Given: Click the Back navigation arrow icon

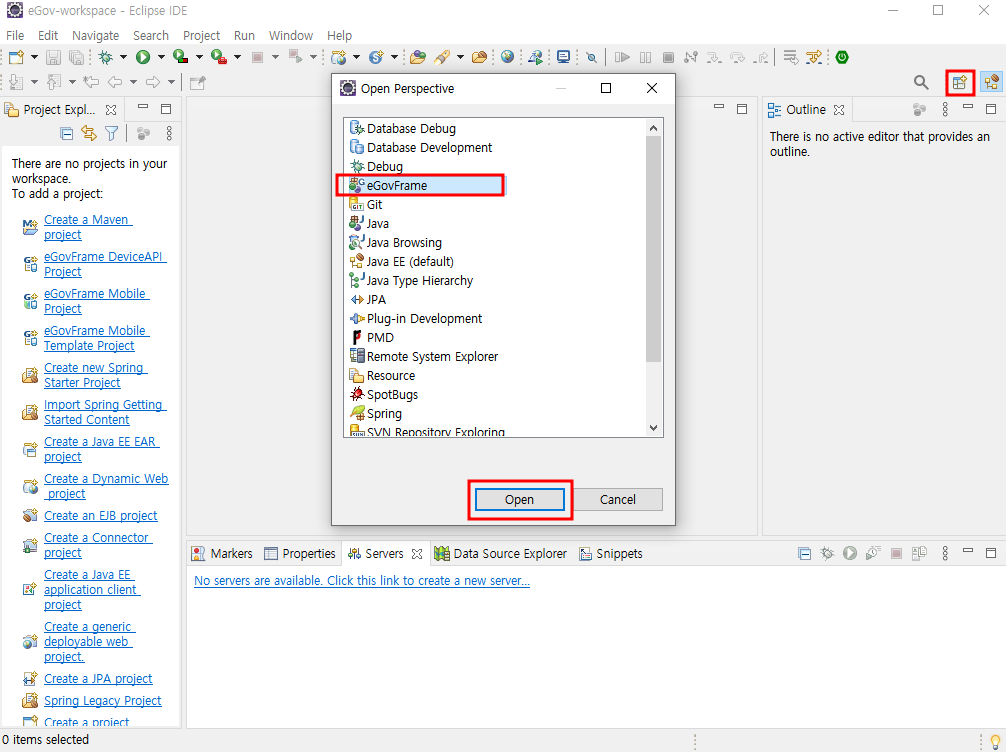Looking at the screenshot, I should coord(115,82).
